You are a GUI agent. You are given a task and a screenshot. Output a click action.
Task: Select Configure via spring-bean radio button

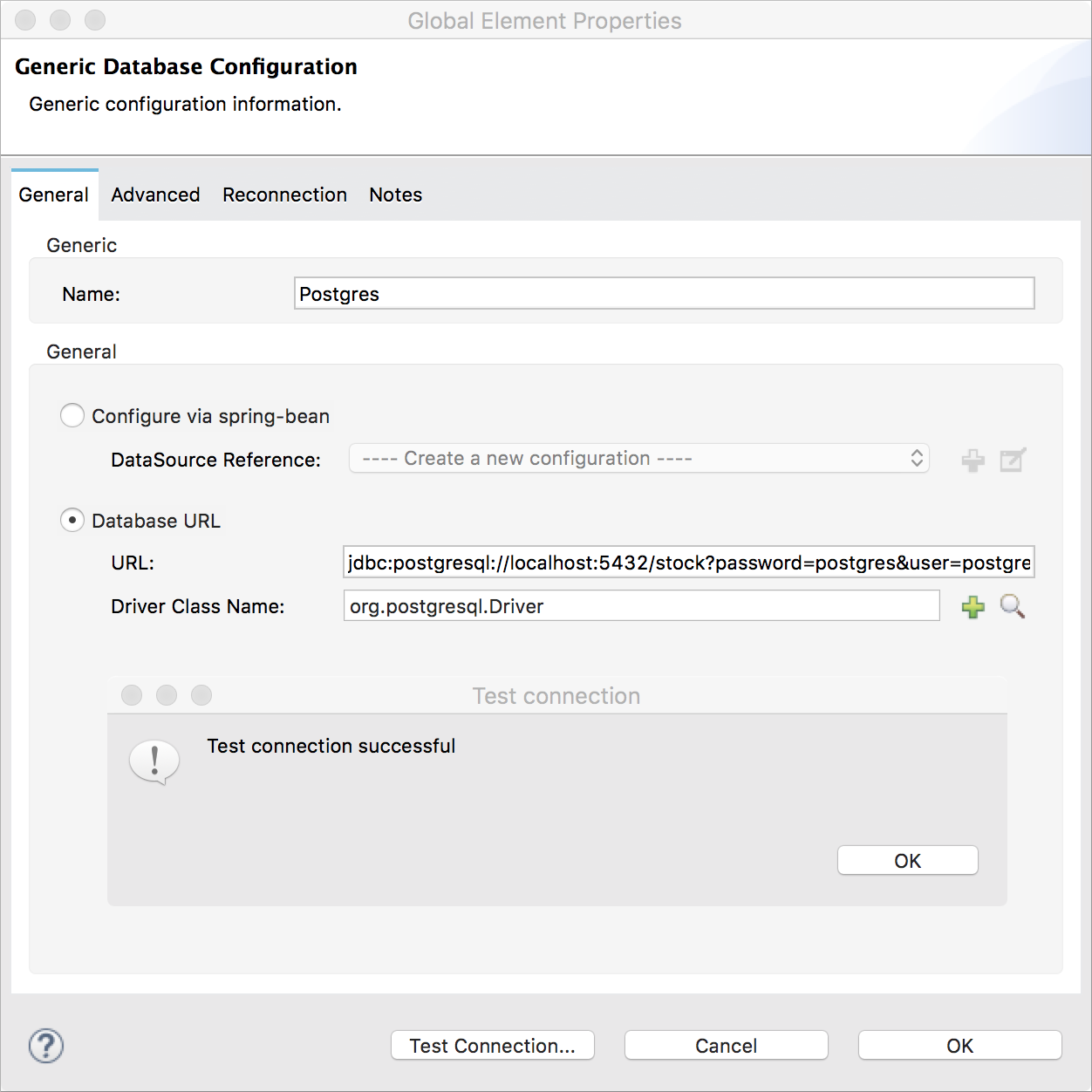pos(72,416)
